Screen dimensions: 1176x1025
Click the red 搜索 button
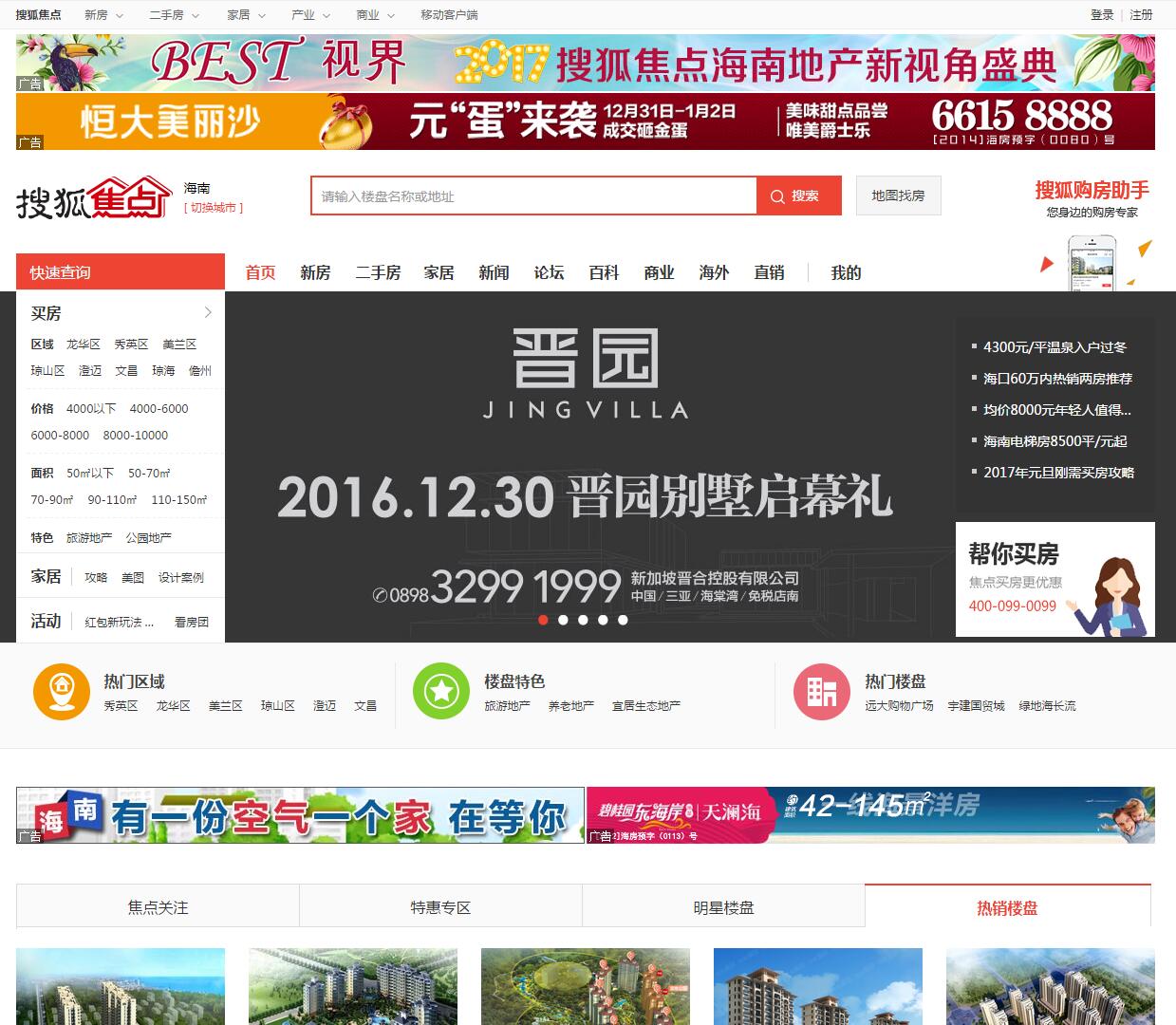[798, 196]
